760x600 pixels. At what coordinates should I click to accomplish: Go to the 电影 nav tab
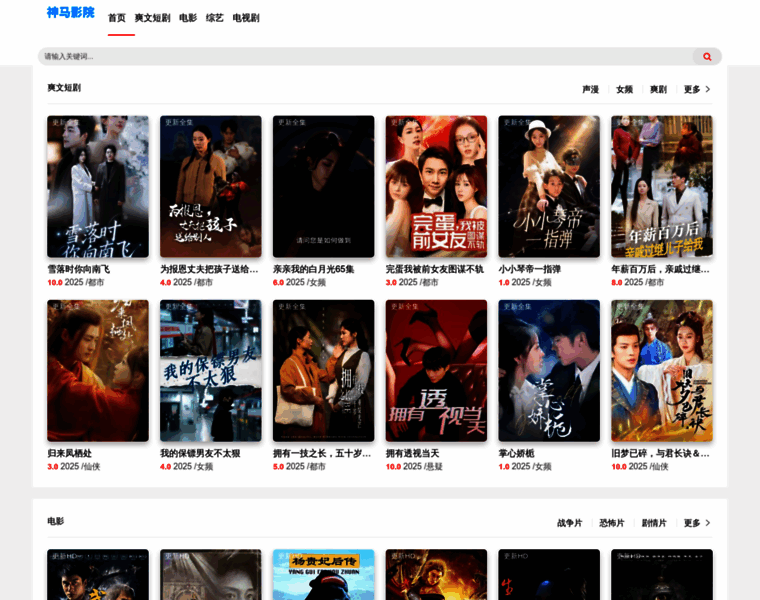pyautogui.click(x=188, y=18)
